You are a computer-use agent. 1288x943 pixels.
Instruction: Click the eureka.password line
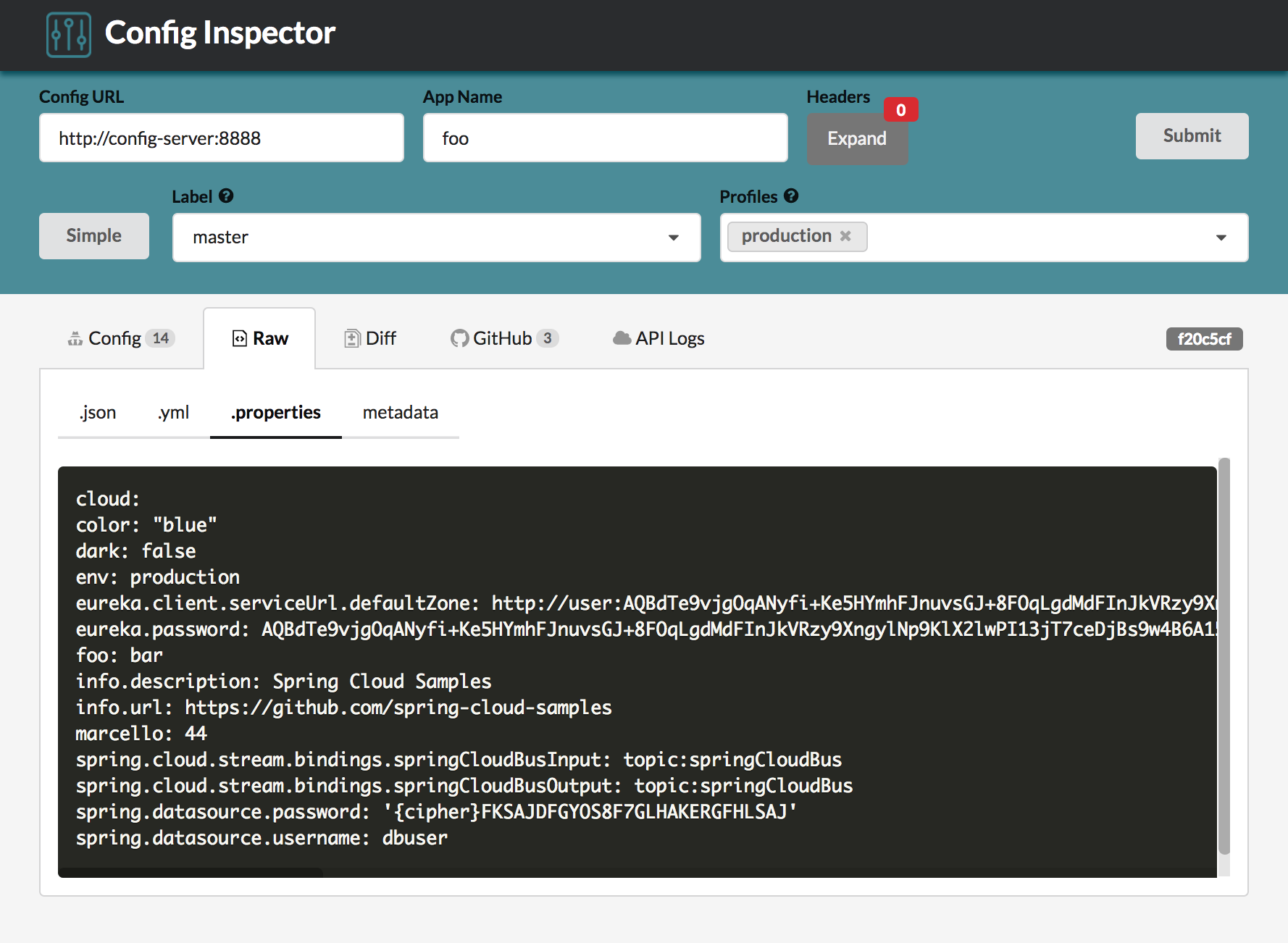[646, 629]
